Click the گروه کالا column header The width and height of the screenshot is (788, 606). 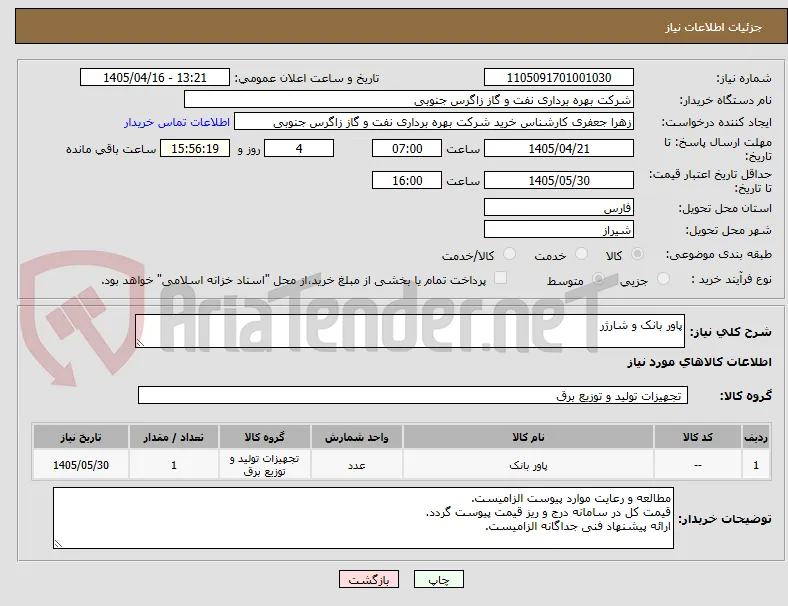tap(265, 437)
